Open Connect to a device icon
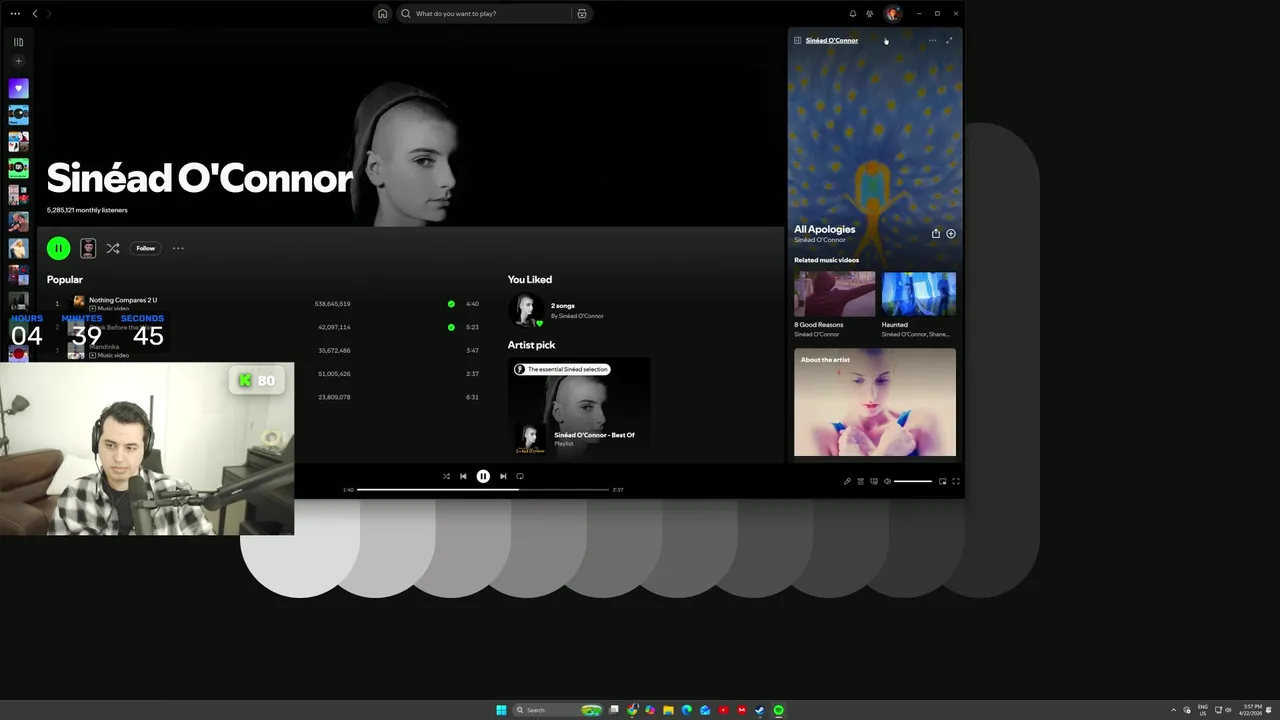The image size is (1280, 720). 873,481
